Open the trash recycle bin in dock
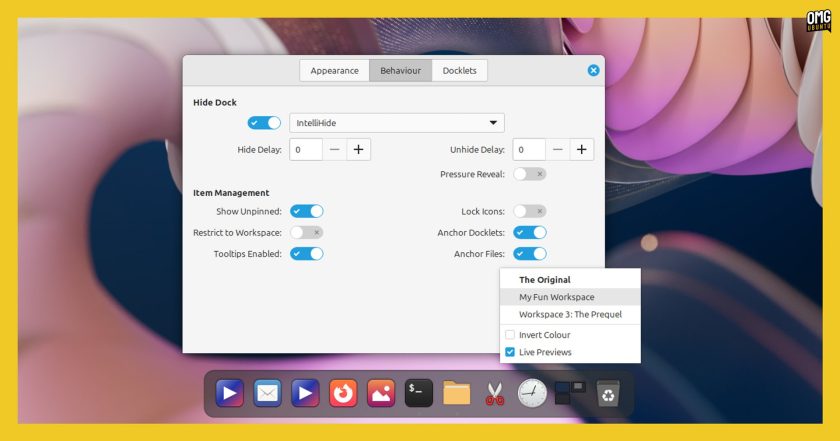Screen dimensions: 840x441 tap(608, 394)
